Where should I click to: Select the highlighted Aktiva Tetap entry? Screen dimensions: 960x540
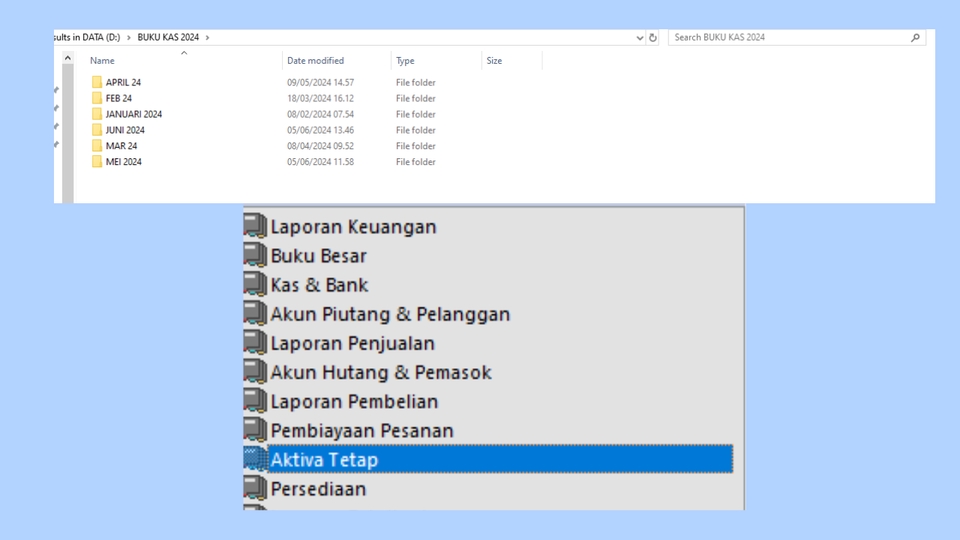click(500, 459)
